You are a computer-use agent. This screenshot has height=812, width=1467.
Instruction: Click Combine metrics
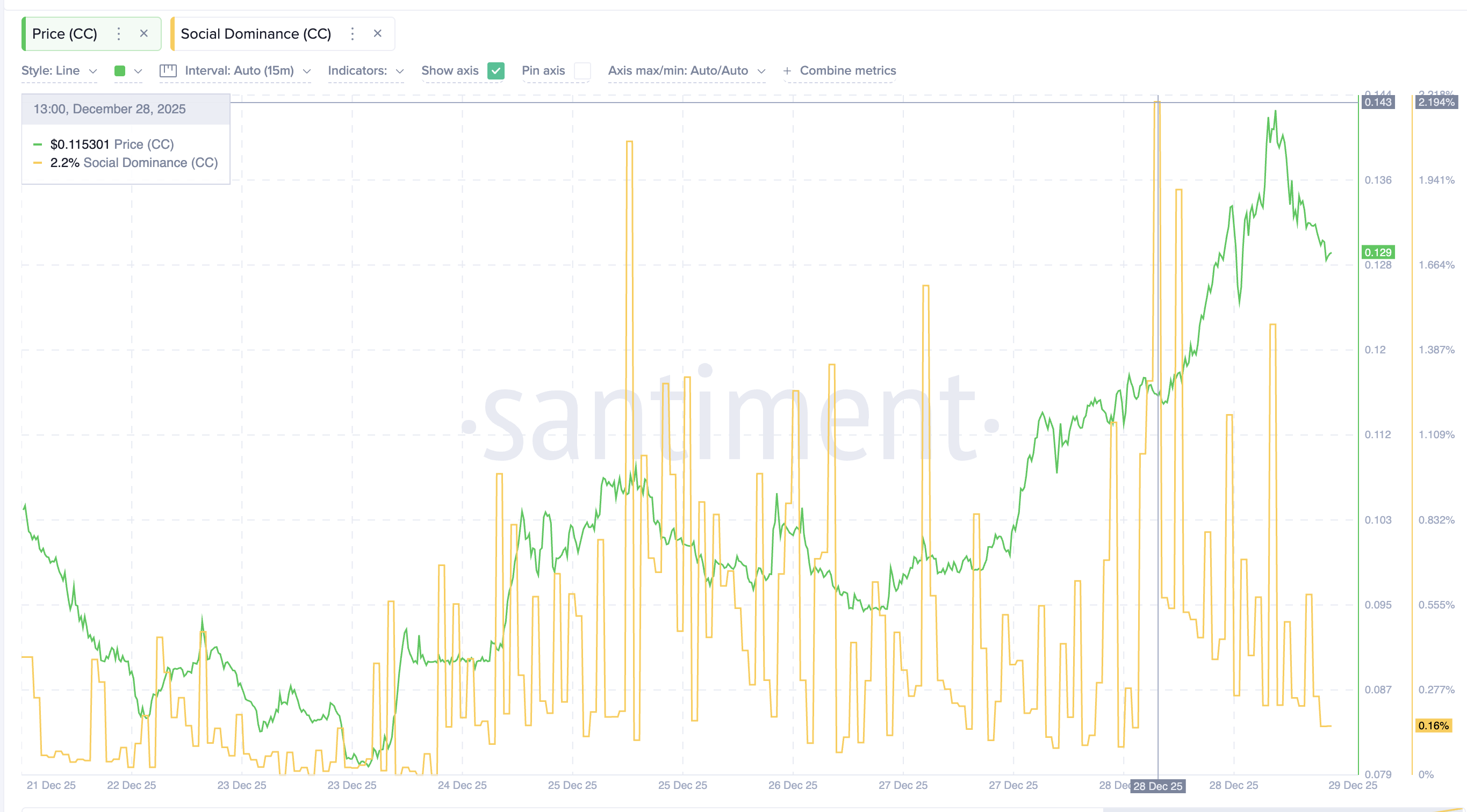click(848, 70)
